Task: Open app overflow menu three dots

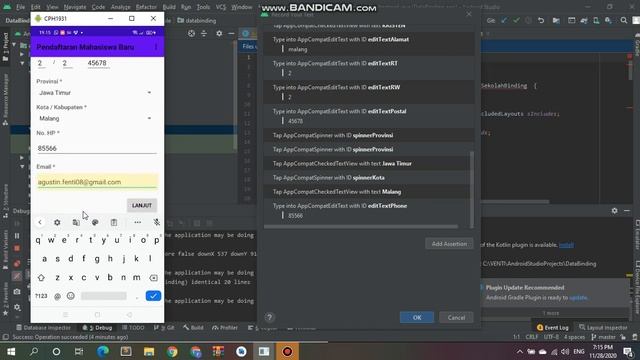Action: pos(156,47)
